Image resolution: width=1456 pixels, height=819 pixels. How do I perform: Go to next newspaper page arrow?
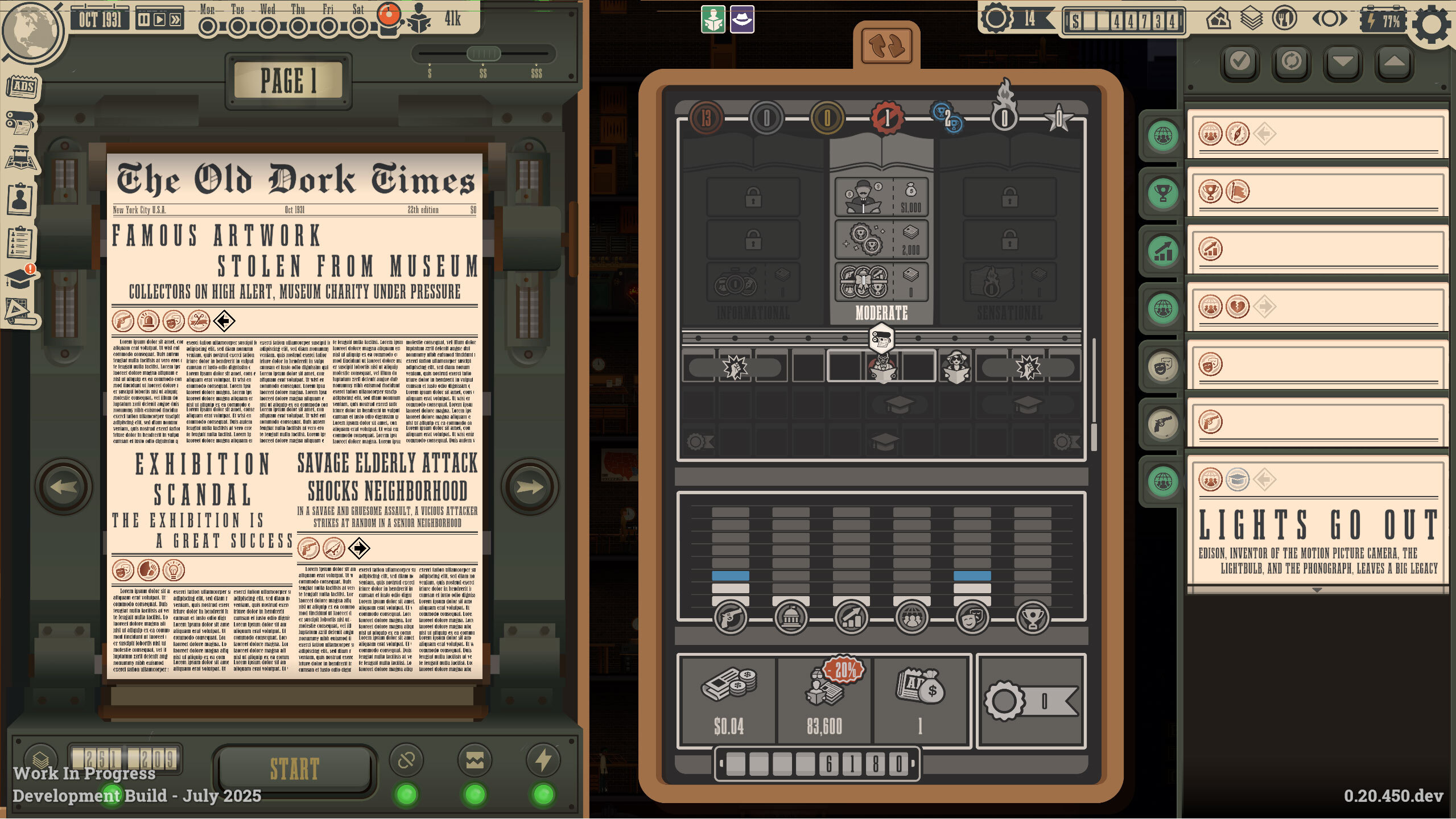coord(529,487)
